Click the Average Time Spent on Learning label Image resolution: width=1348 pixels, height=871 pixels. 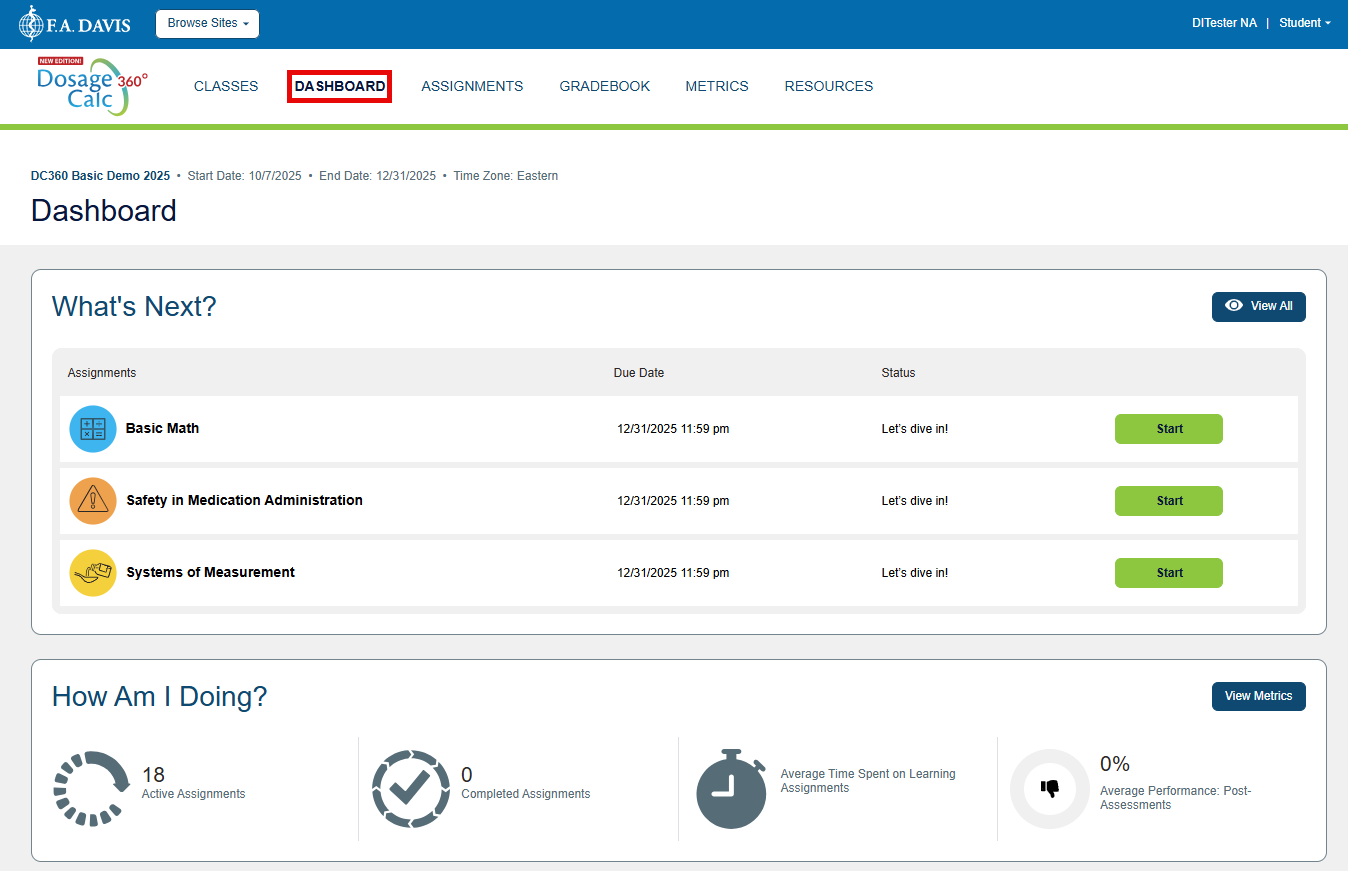[868, 781]
